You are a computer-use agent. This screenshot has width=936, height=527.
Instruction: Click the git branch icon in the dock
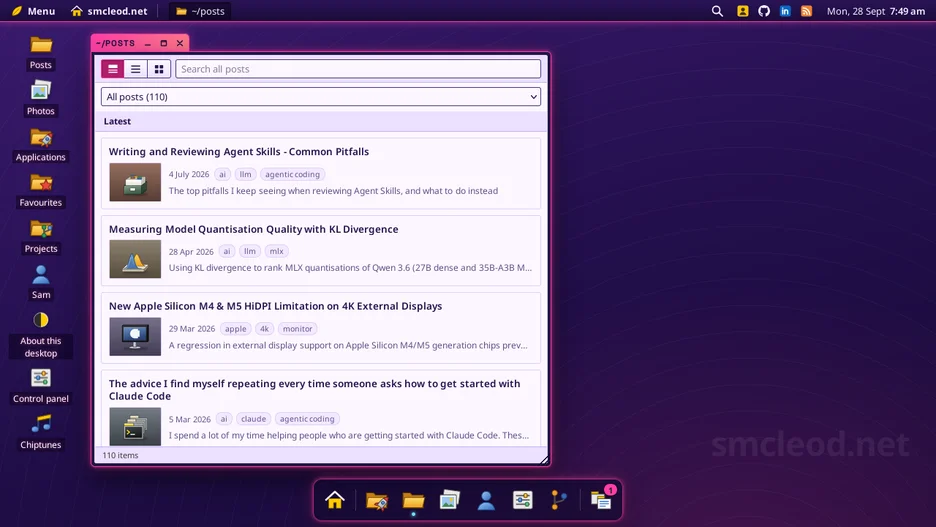[x=559, y=500]
